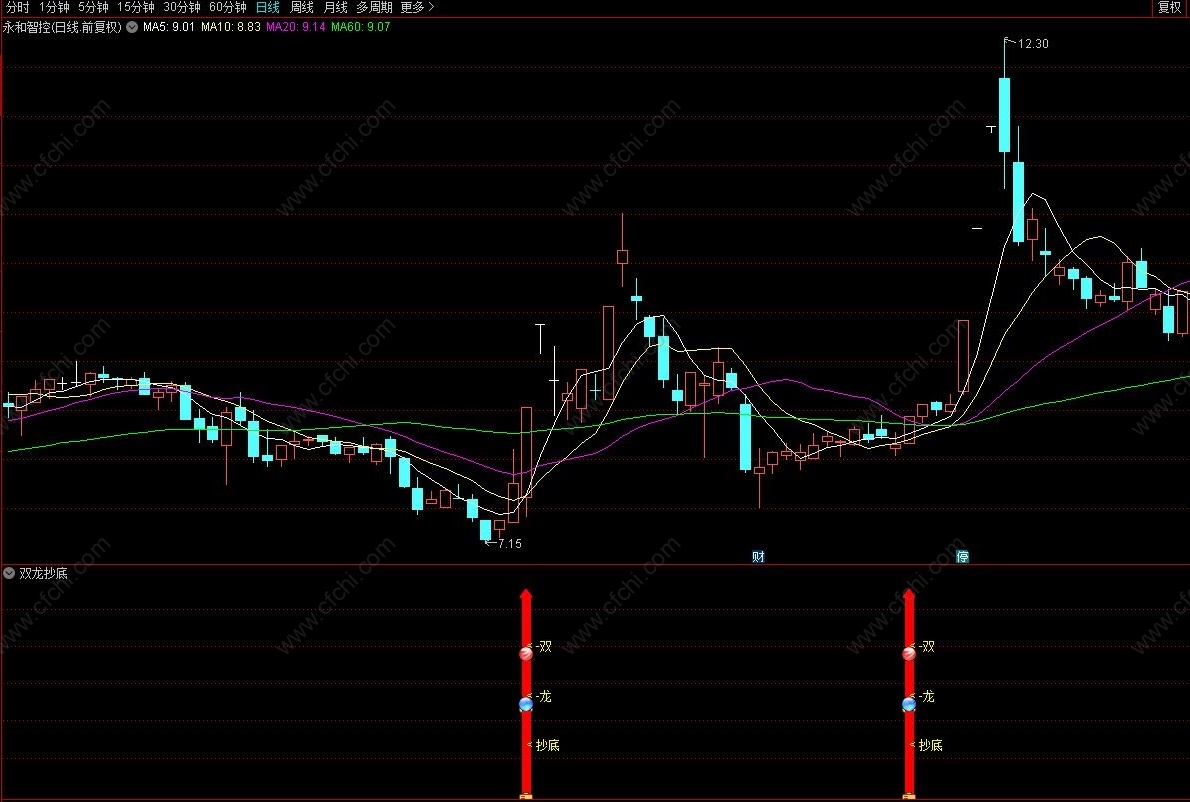
Task: Click the second 龙 signal label
Action: [927, 696]
